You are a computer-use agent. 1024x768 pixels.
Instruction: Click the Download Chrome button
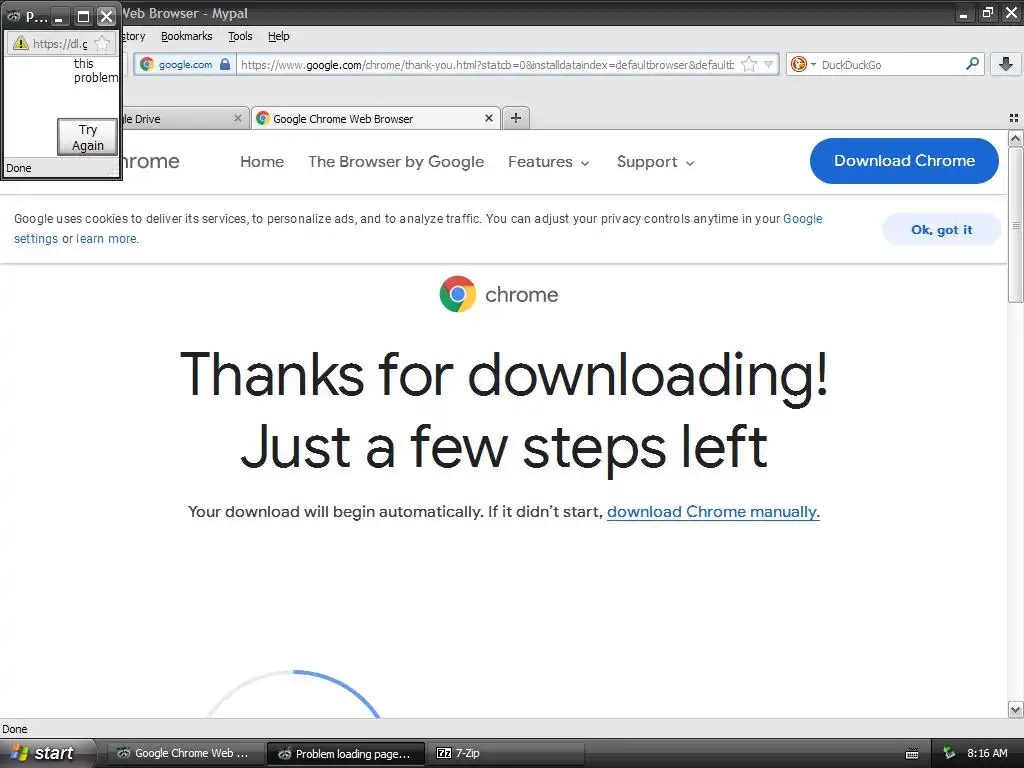coord(904,161)
